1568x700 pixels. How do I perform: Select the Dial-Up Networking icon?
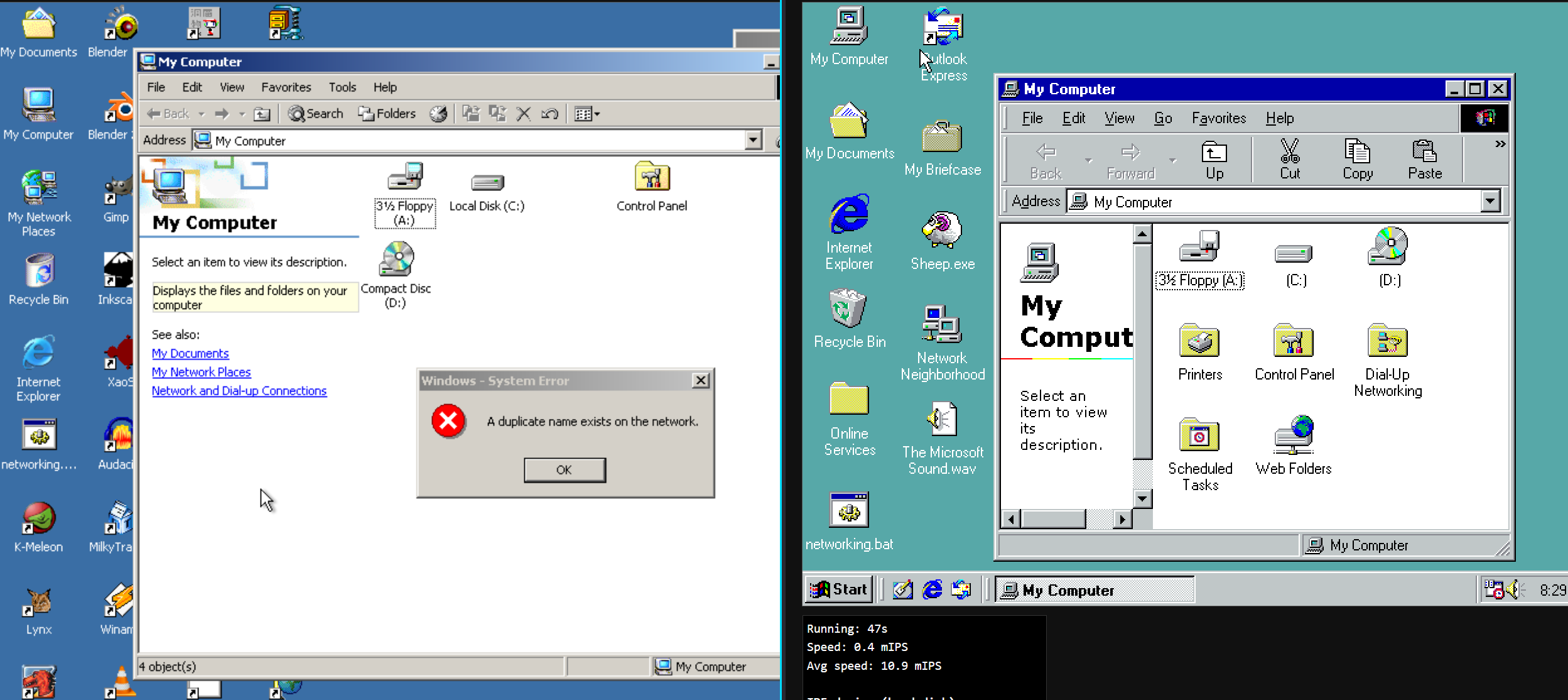click(1388, 360)
